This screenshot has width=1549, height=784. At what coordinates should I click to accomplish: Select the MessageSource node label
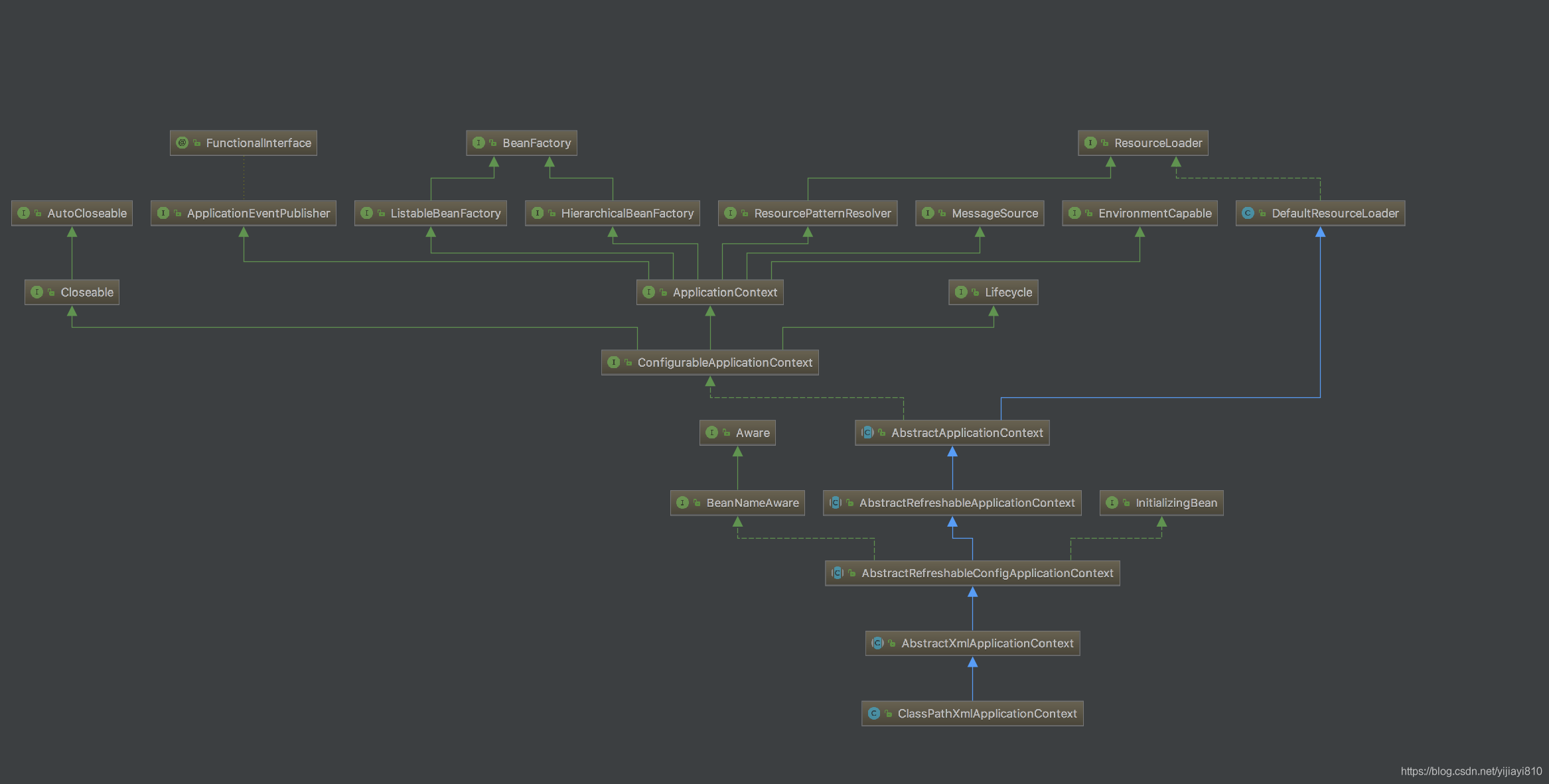994,213
